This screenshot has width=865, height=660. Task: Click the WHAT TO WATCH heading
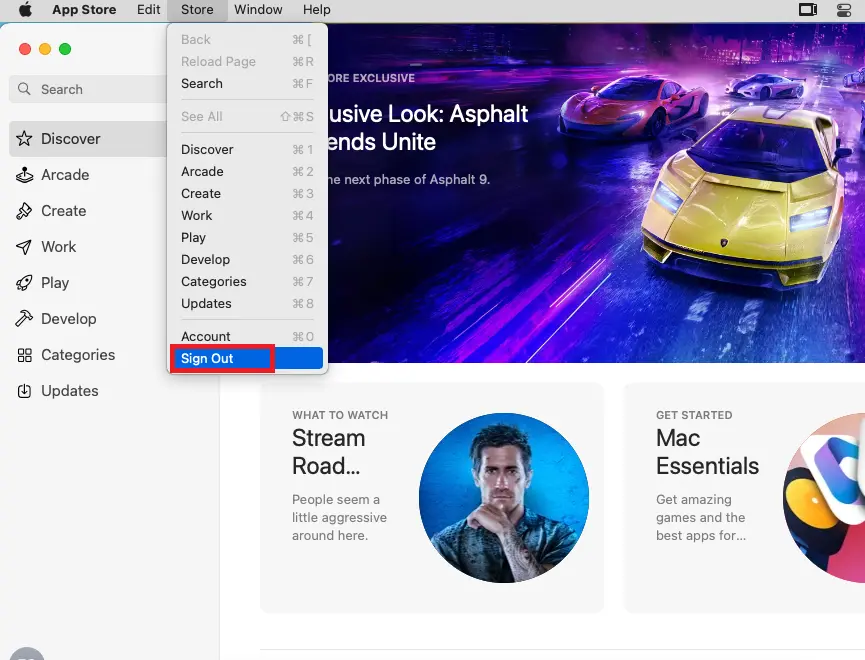(x=340, y=415)
